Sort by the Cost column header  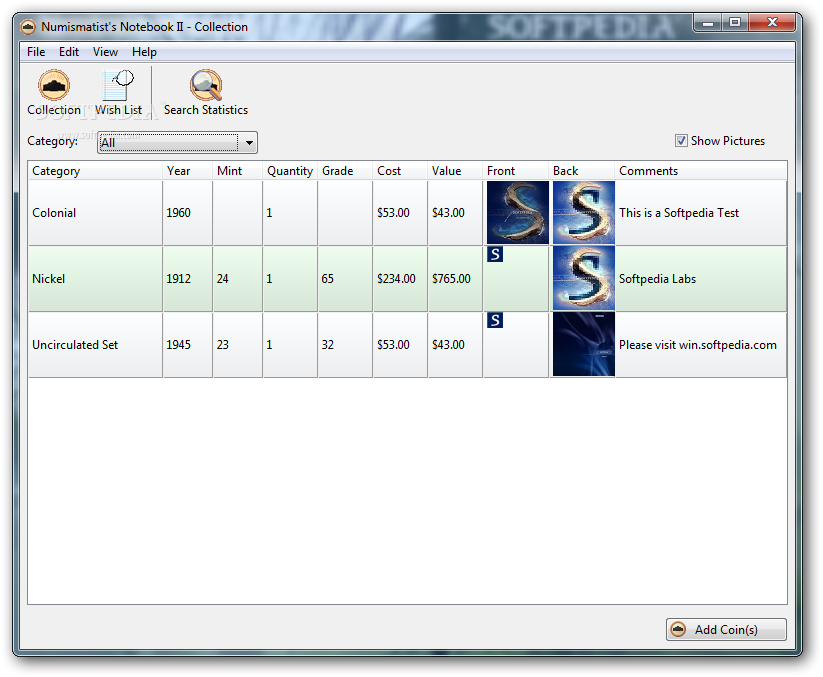click(x=400, y=171)
